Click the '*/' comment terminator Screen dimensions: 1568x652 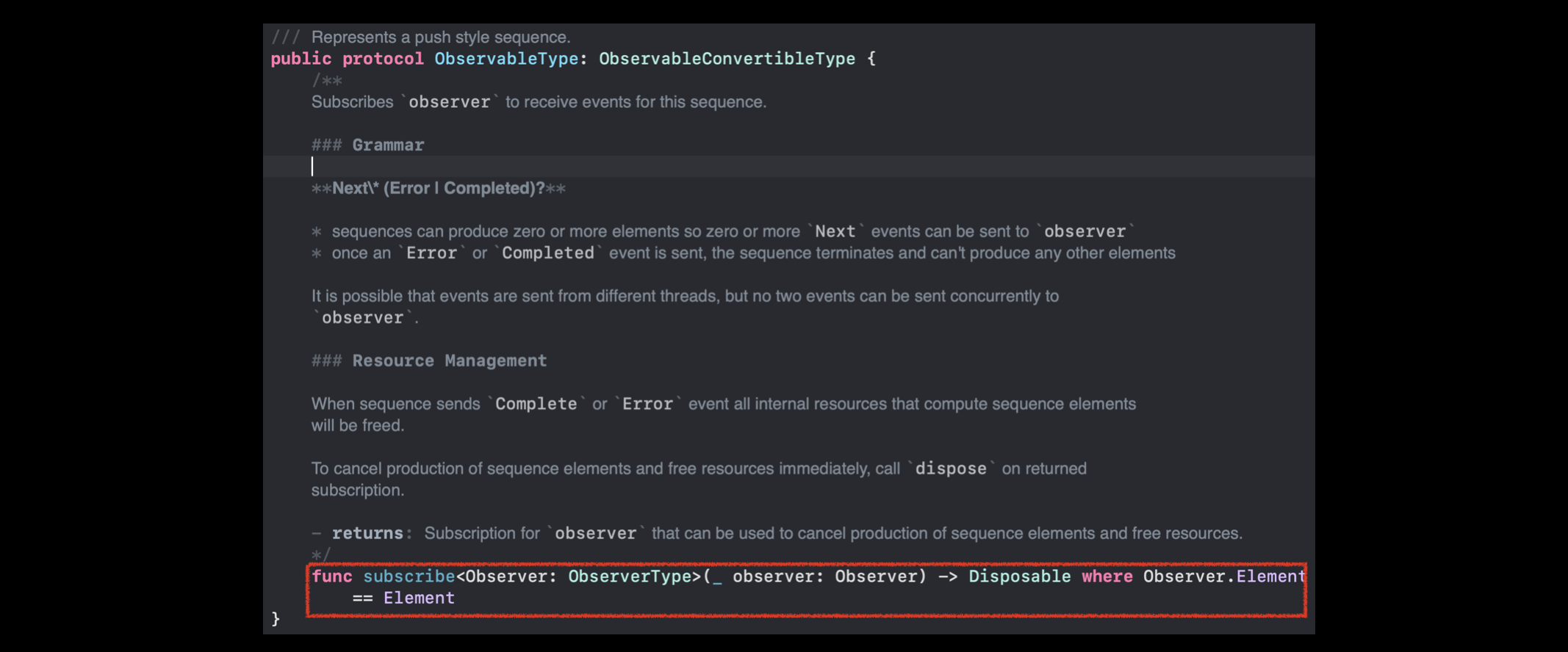[x=321, y=555]
